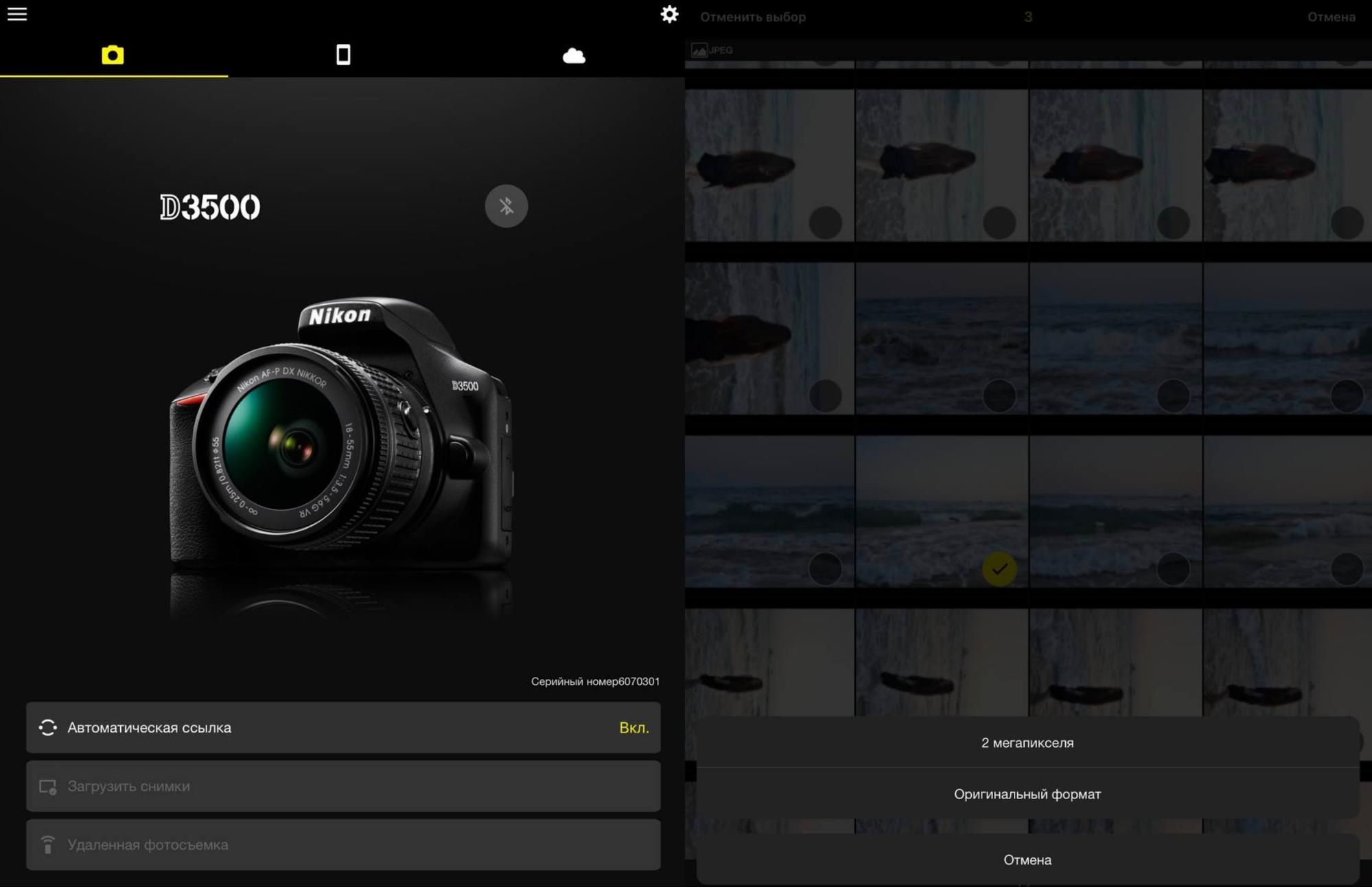This screenshot has height=887, width=1372.
Task: Uncheck the yellow selected photo checkmark
Action: tap(999, 568)
